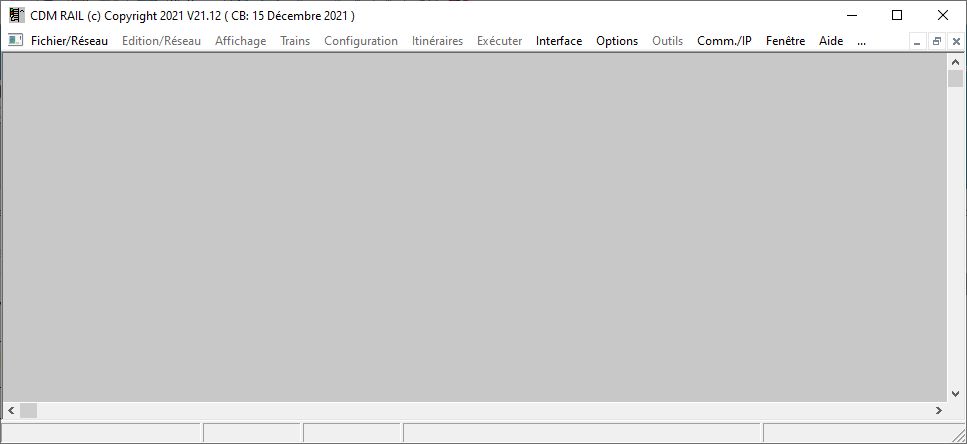Open the Exécuter menu
The height and width of the screenshot is (444, 967).
(x=500, y=41)
